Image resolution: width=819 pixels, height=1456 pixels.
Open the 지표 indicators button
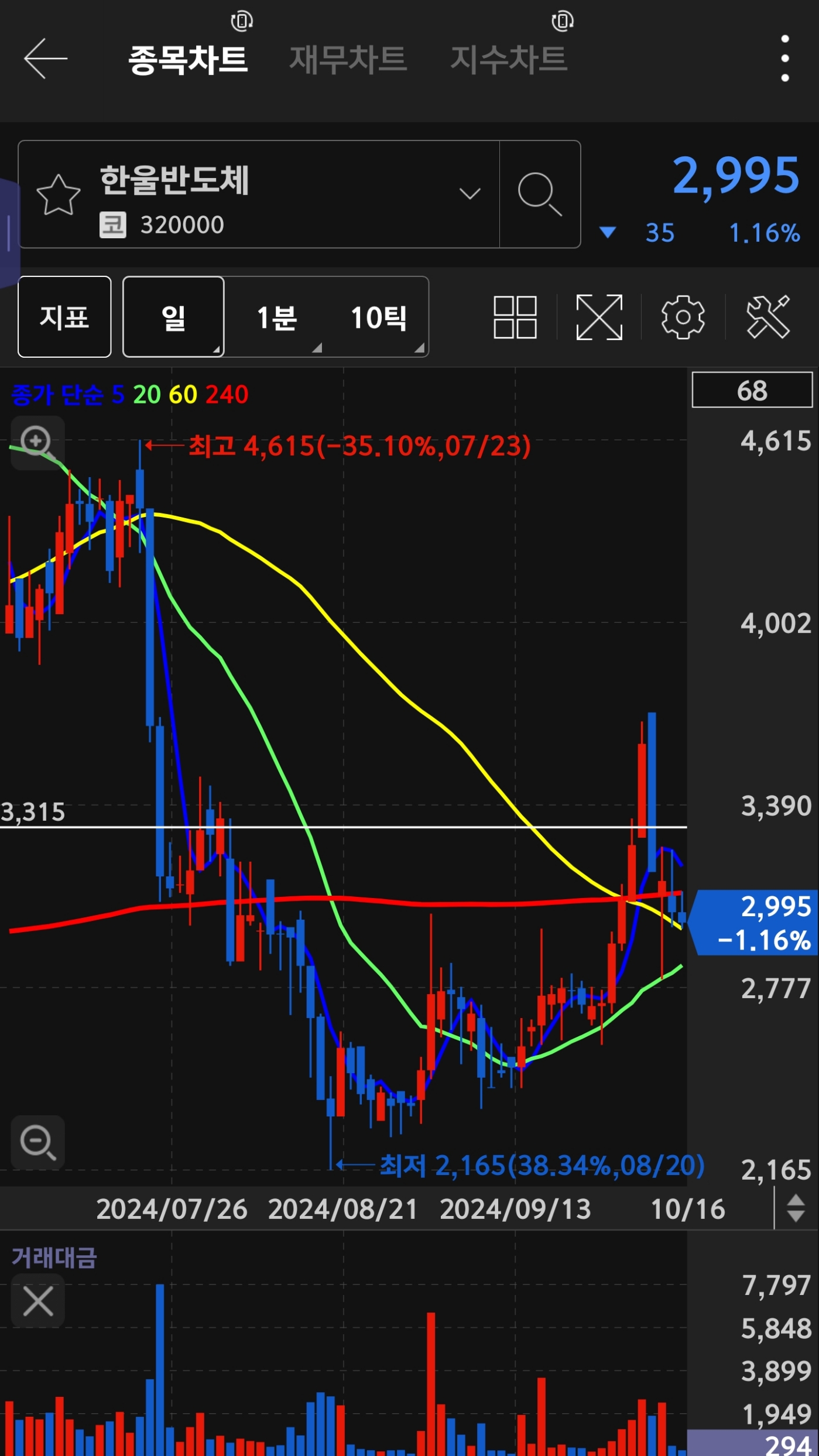pyautogui.click(x=64, y=317)
